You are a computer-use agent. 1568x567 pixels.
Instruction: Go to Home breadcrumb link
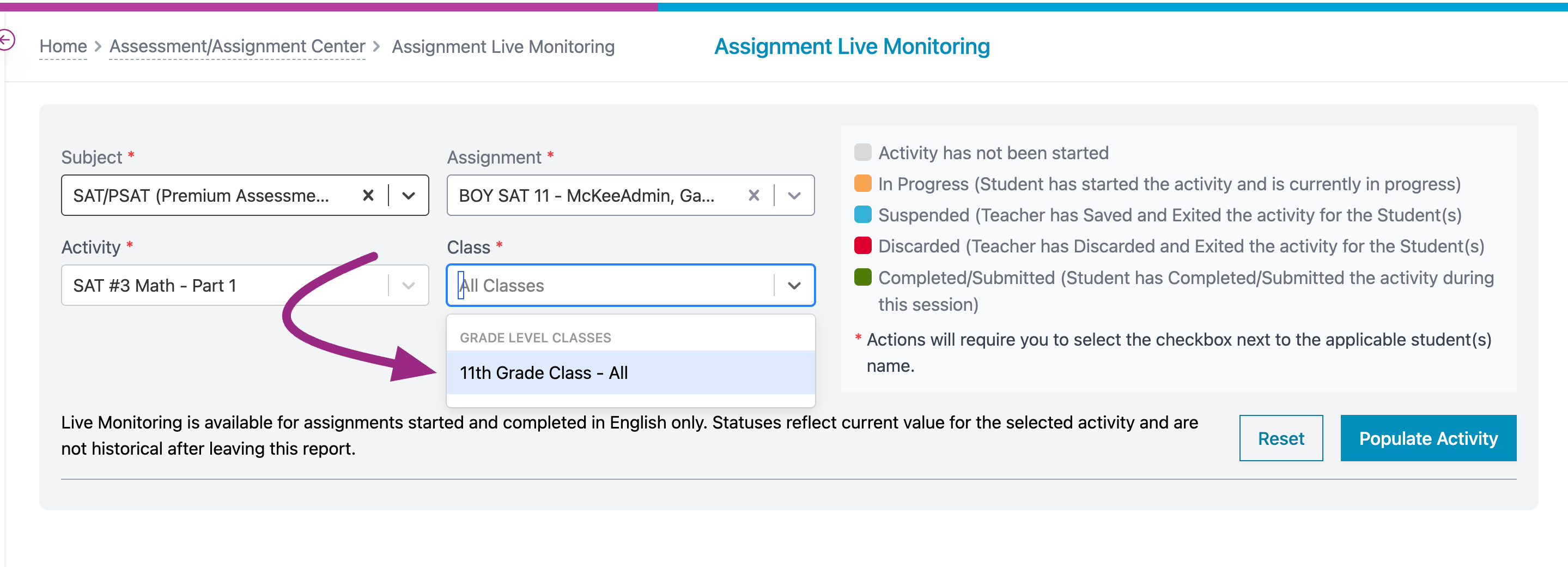pyautogui.click(x=63, y=46)
